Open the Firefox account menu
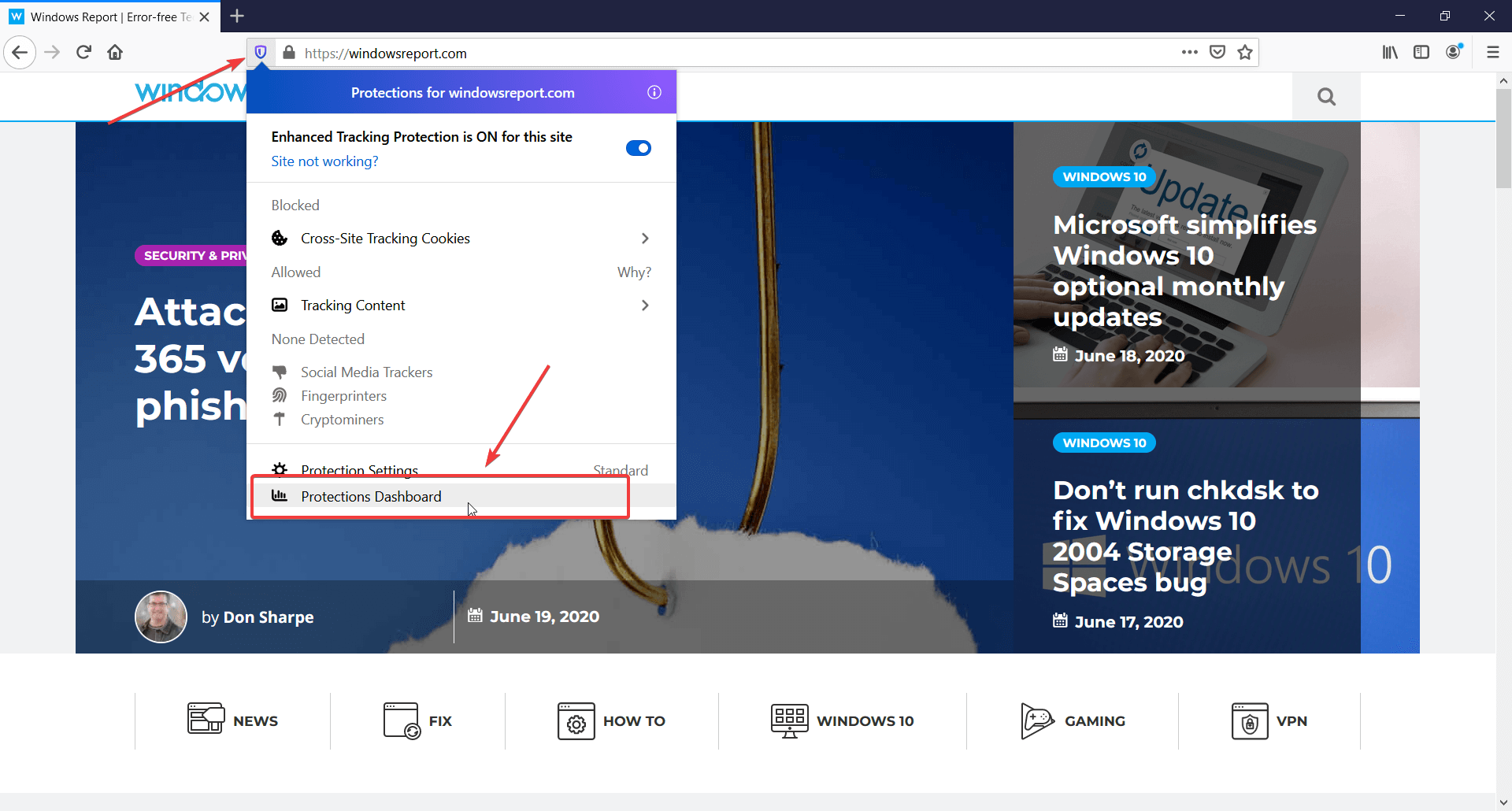 1454,52
